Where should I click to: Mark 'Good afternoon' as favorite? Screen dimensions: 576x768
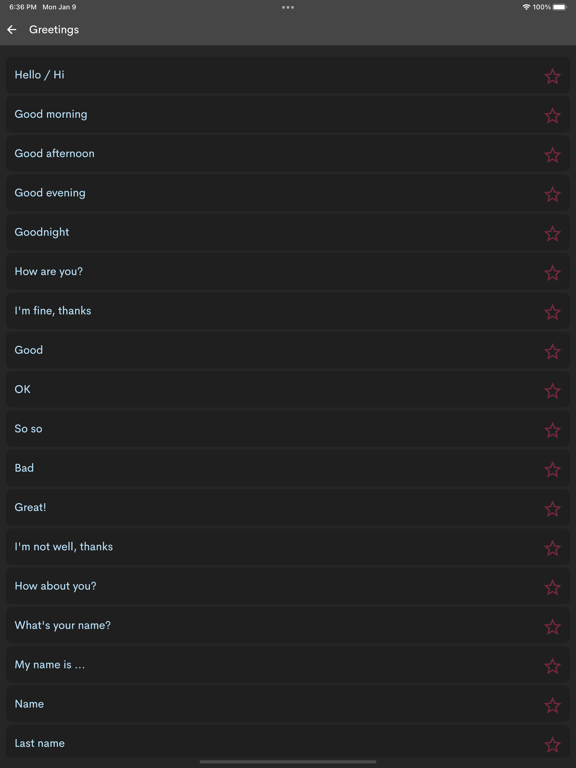(552, 155)
